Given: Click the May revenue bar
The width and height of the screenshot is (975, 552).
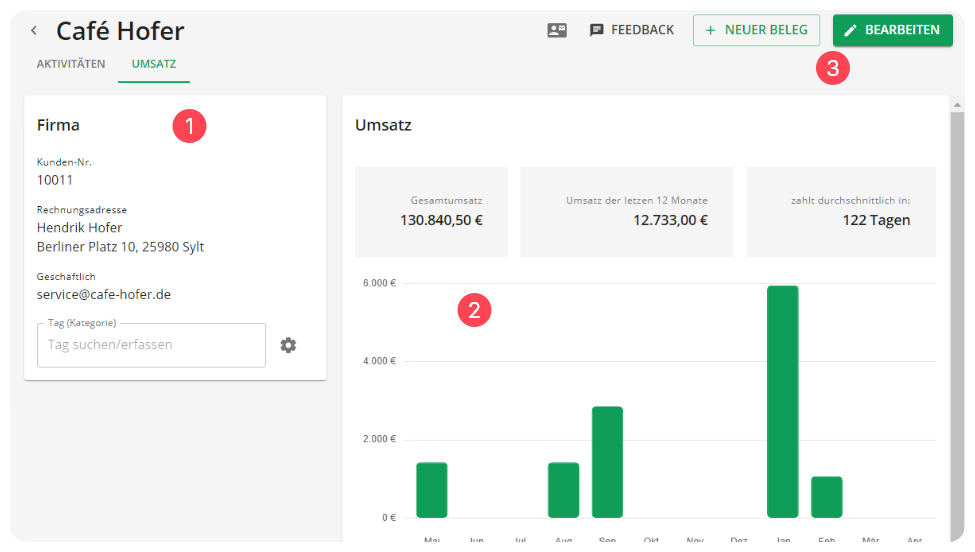Looking at the screenshot, I should (432, 489).
